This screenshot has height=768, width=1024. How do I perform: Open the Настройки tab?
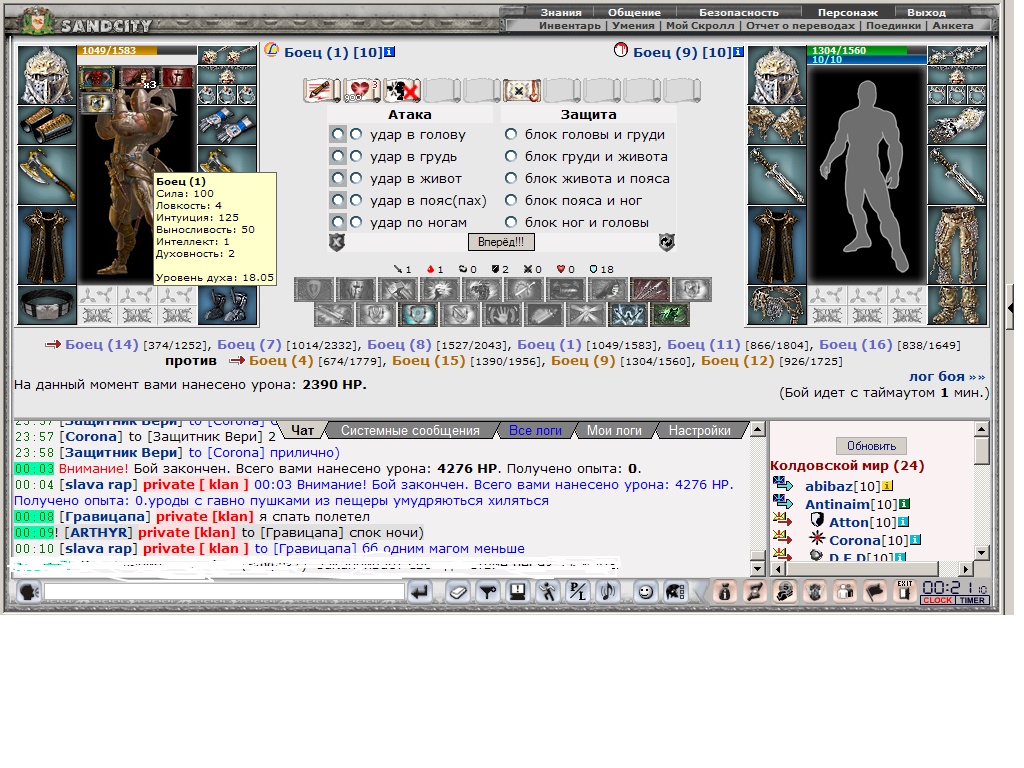tap(699, 430)
